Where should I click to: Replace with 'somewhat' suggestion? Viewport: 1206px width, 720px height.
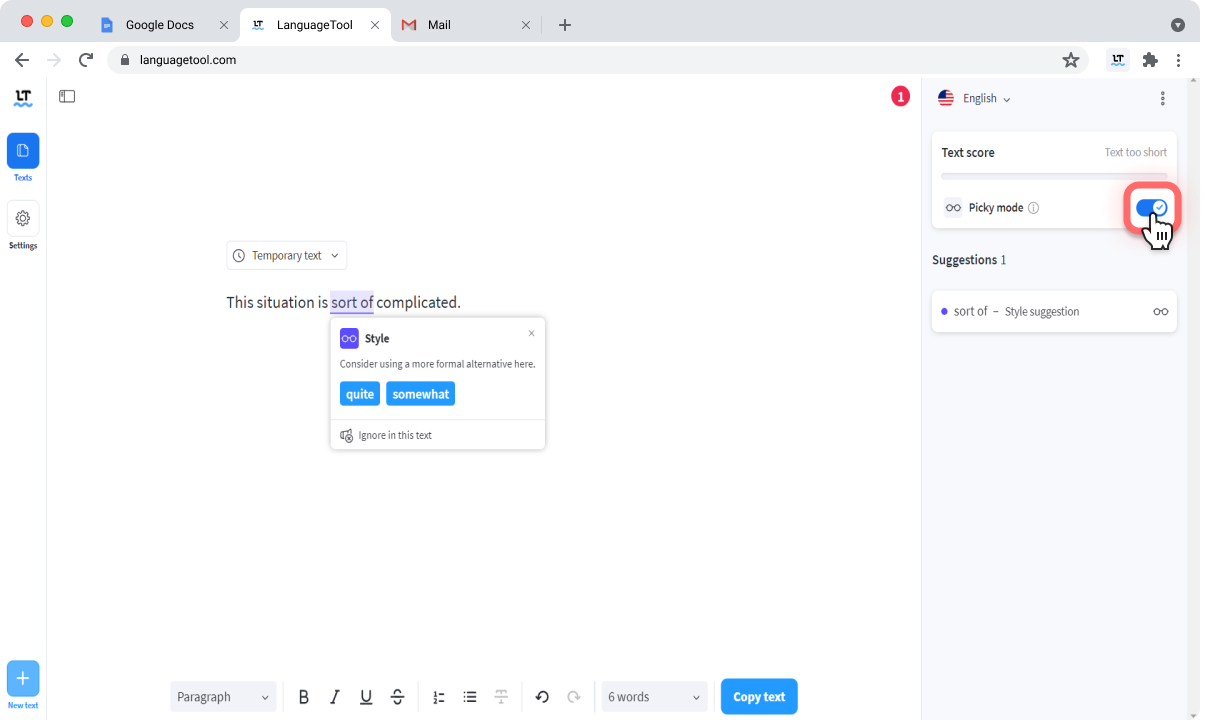pos(421,394)
